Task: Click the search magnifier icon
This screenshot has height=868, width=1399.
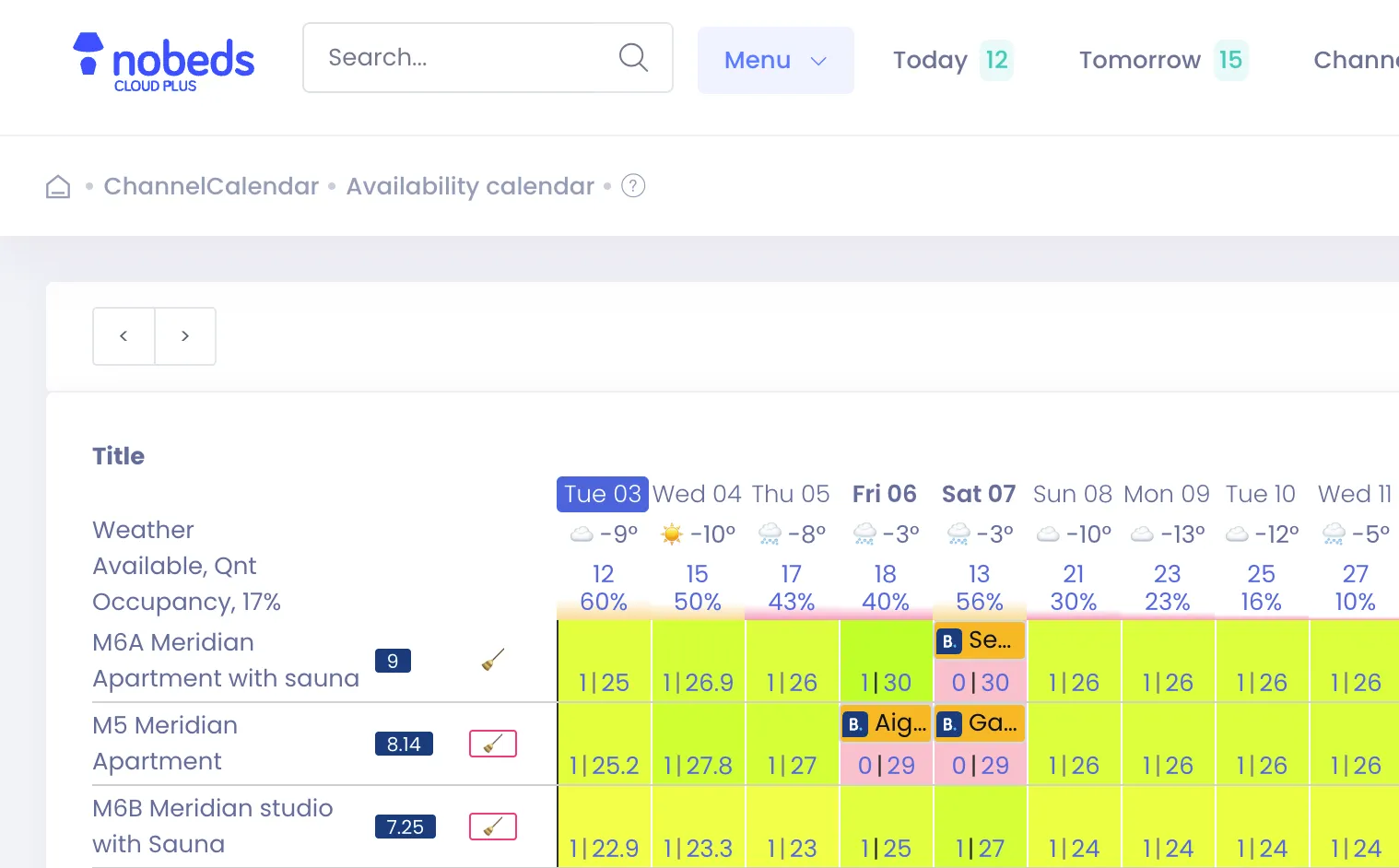Action: 633,57
